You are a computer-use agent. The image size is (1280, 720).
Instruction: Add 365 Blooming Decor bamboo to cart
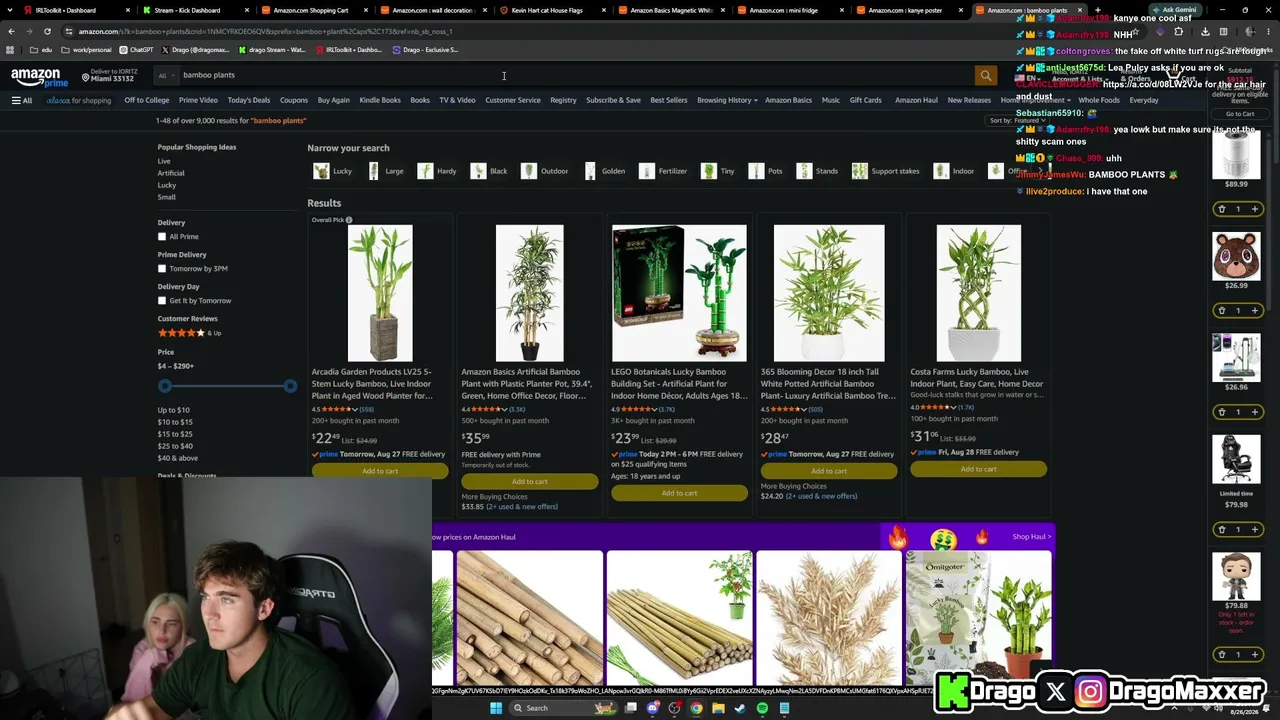(x=829, y=471)
